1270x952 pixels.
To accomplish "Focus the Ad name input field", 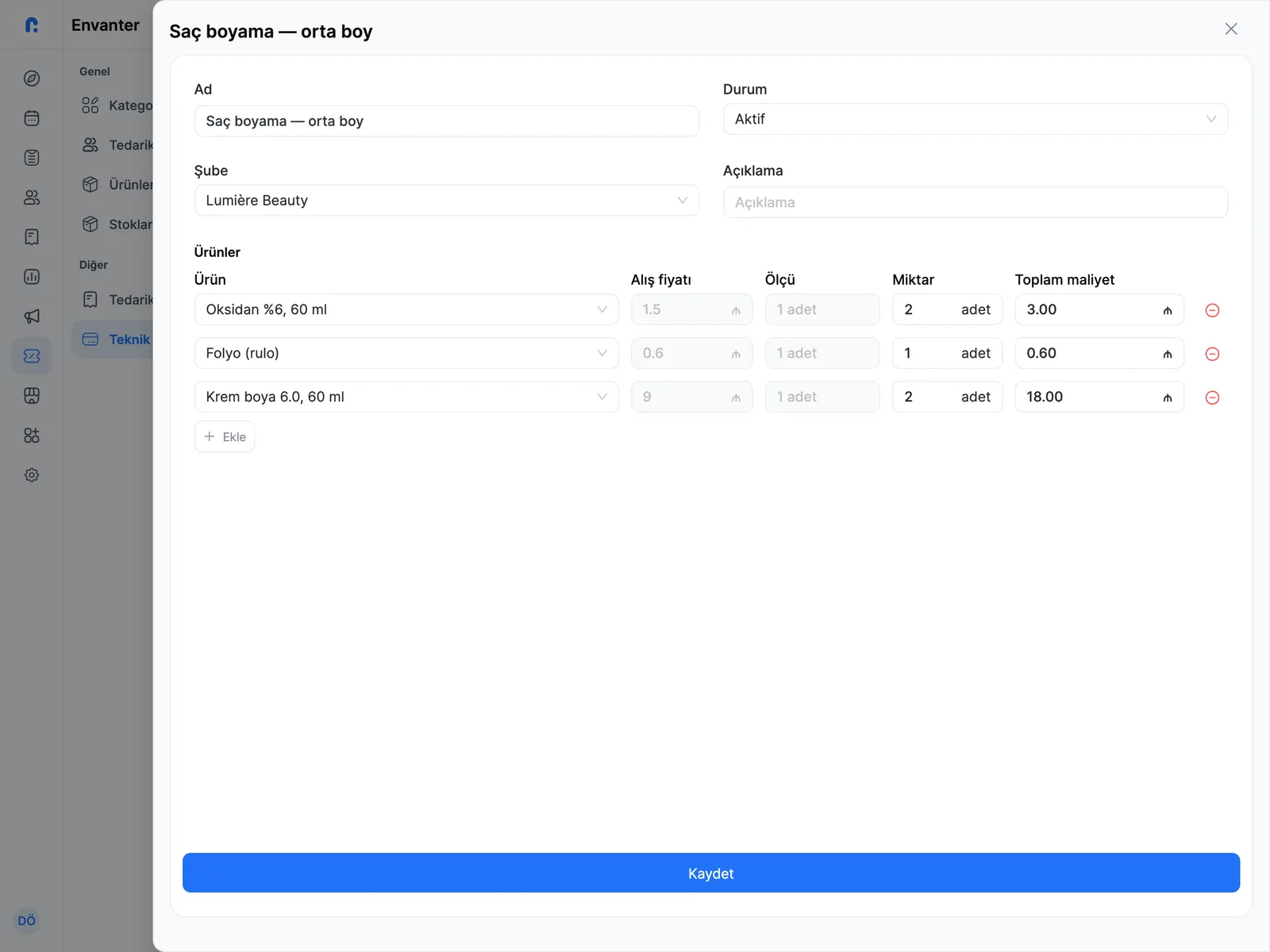I will [447, 121].
